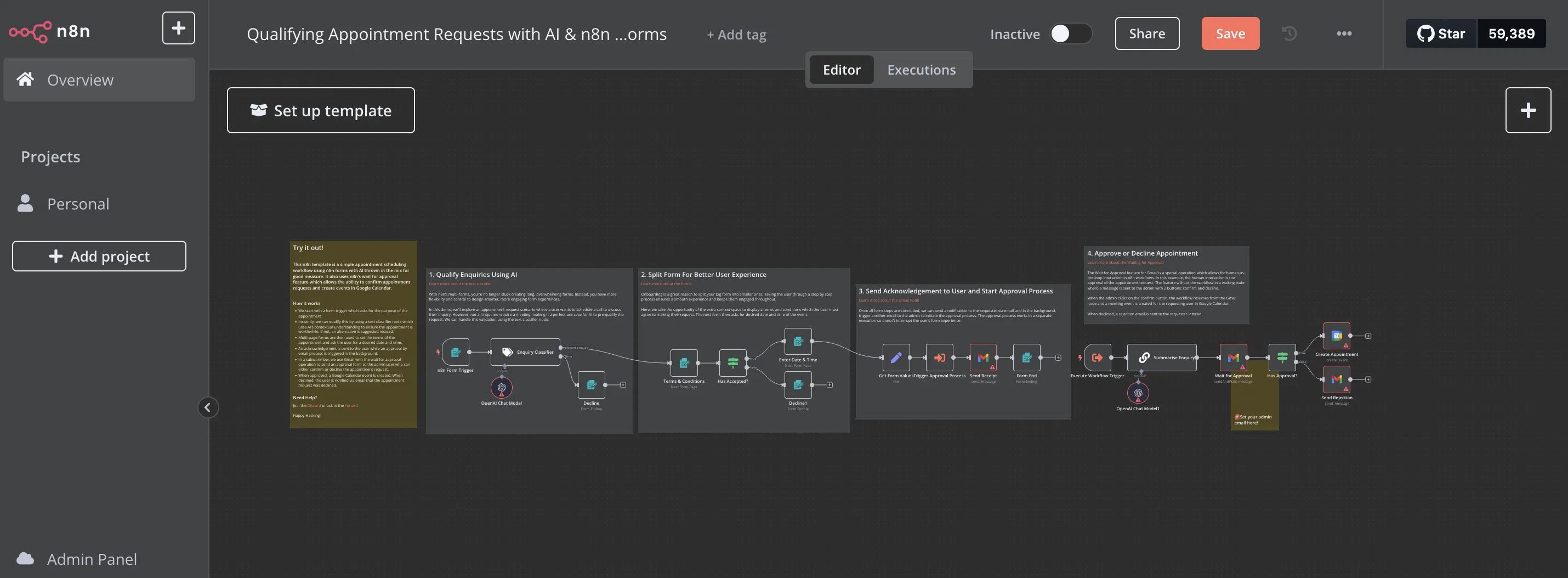
Task: Switch to the Editor tab
Action: (x=841, y=70)
